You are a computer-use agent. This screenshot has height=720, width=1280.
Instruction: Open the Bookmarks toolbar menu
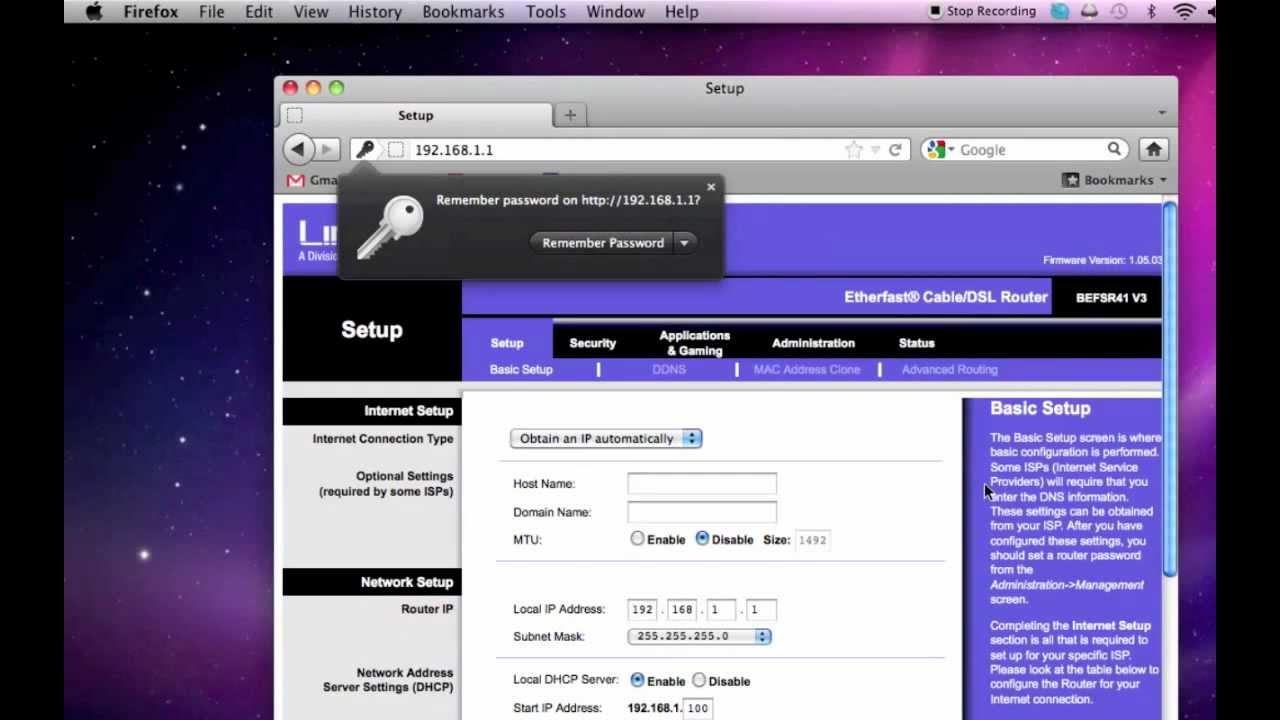(x=1114, y=180)
